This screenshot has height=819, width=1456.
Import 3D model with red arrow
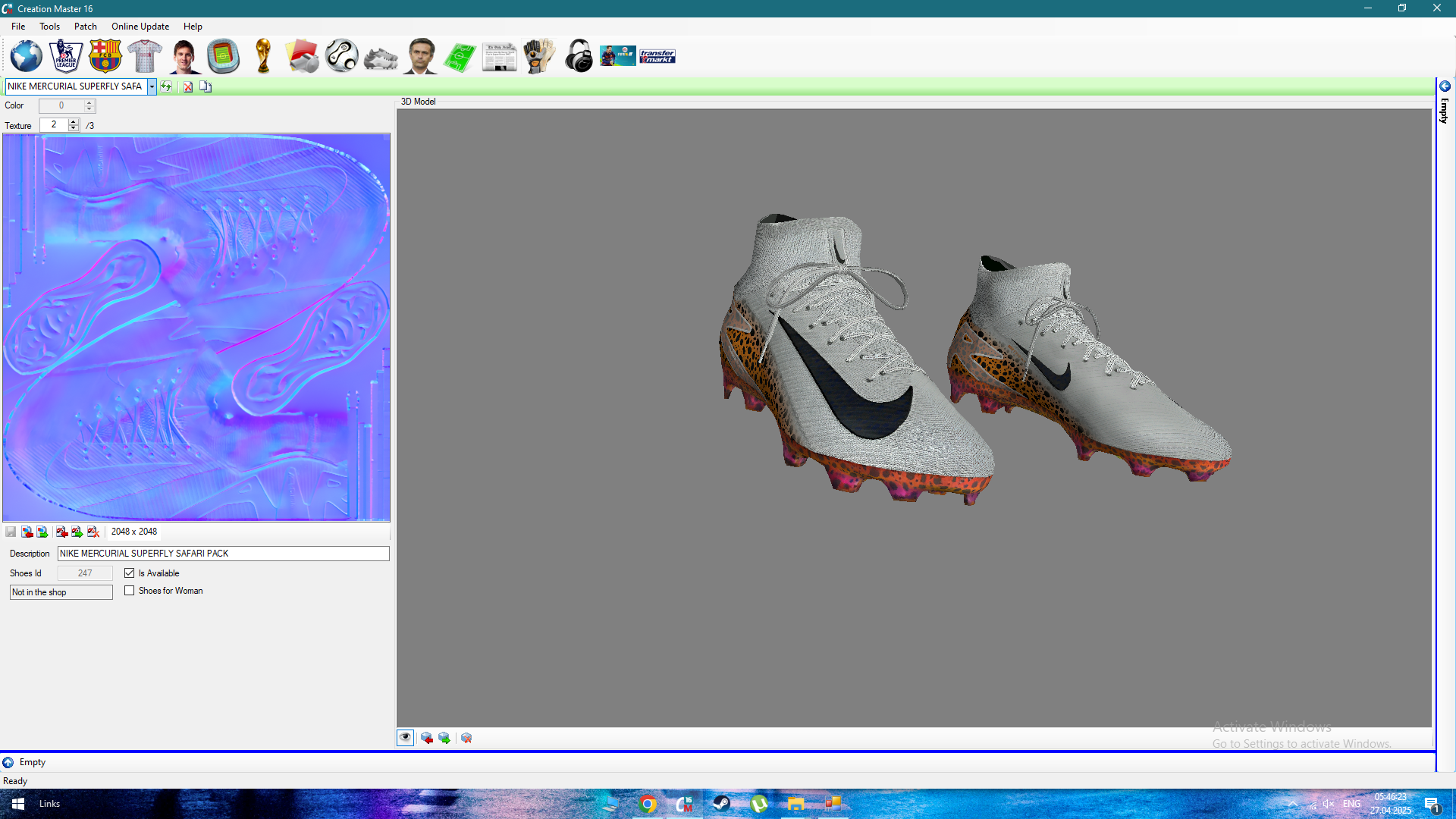427,738
